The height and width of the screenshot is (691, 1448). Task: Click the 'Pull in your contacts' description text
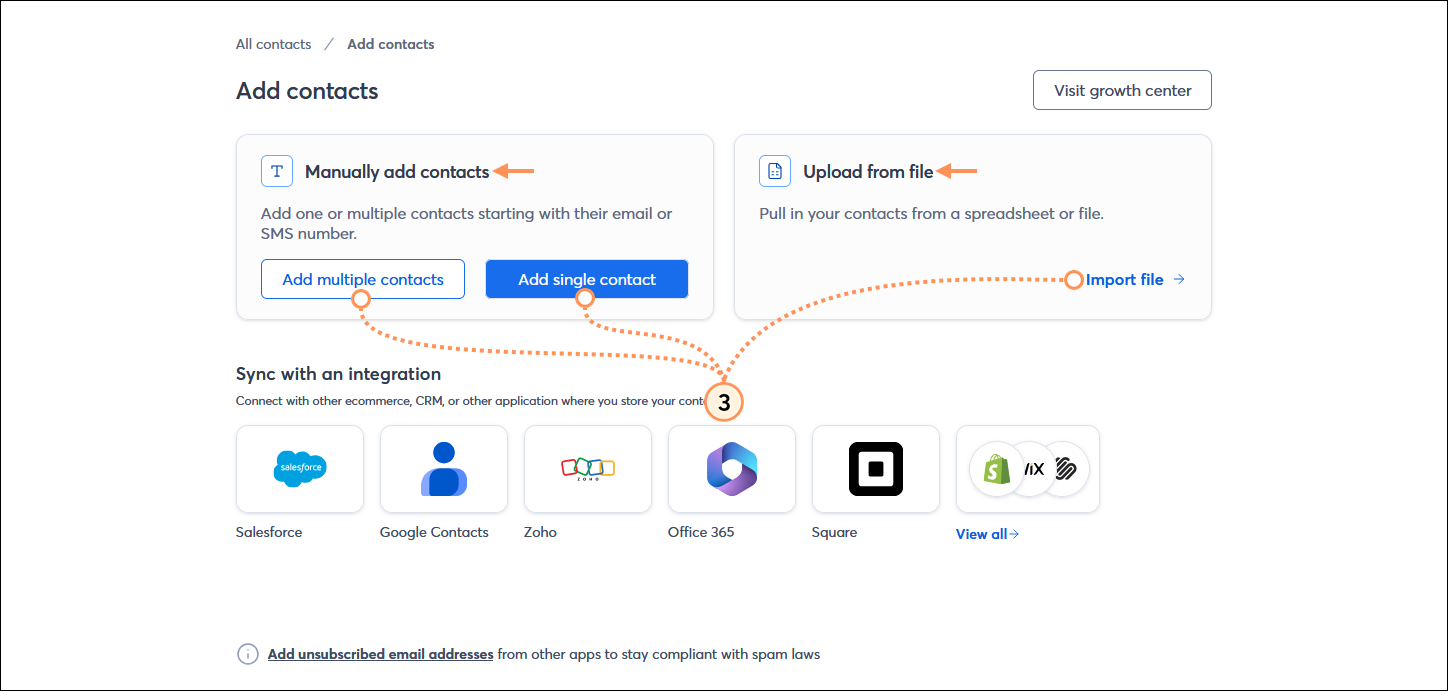(x=931, y=213)
